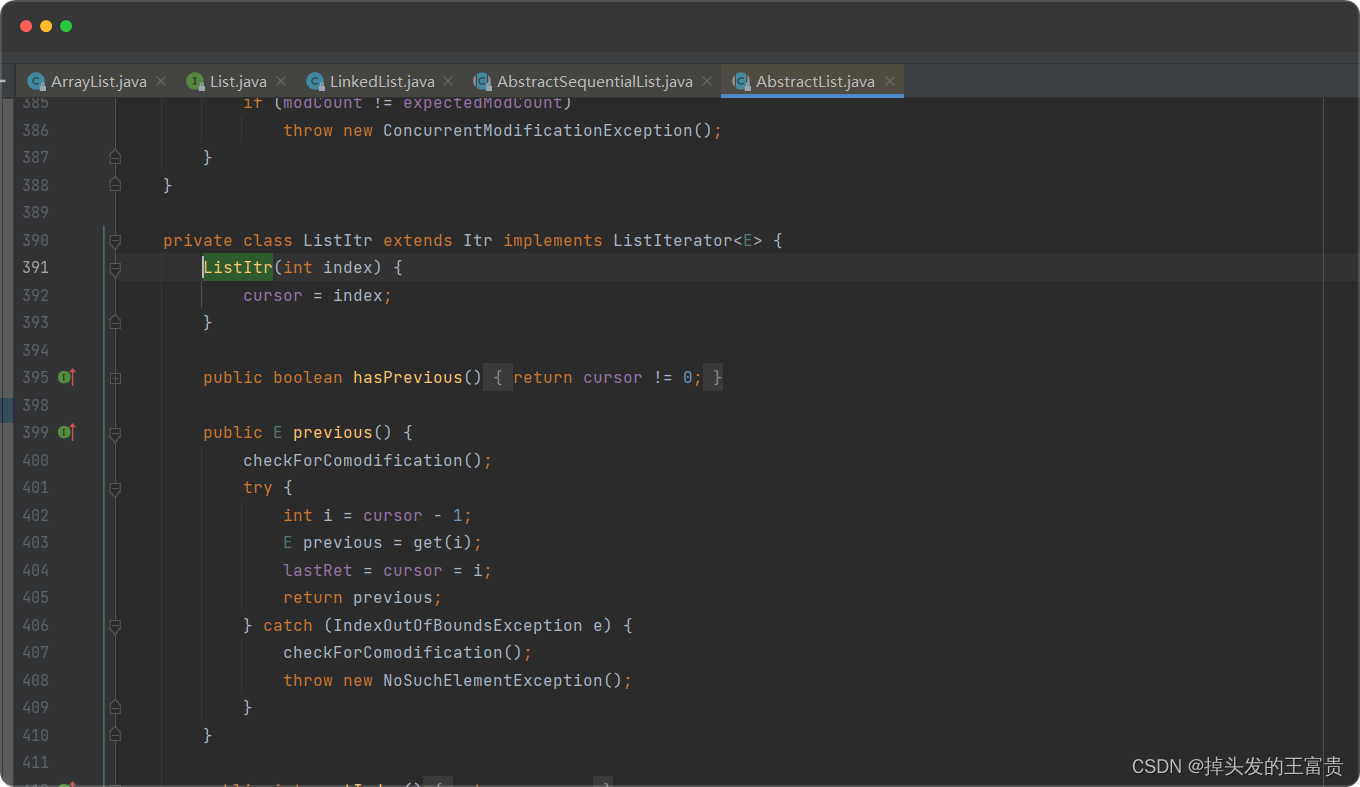Click 'cursor = index;' on line 392

[318, 295]
